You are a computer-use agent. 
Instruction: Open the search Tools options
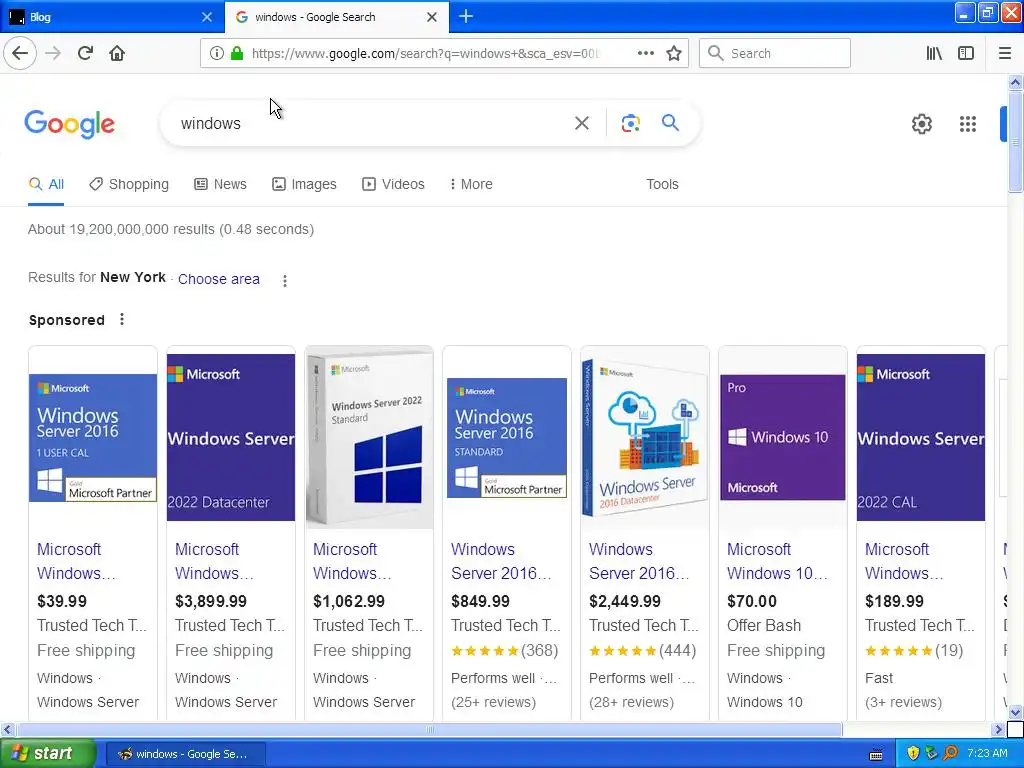click(662, 184)
